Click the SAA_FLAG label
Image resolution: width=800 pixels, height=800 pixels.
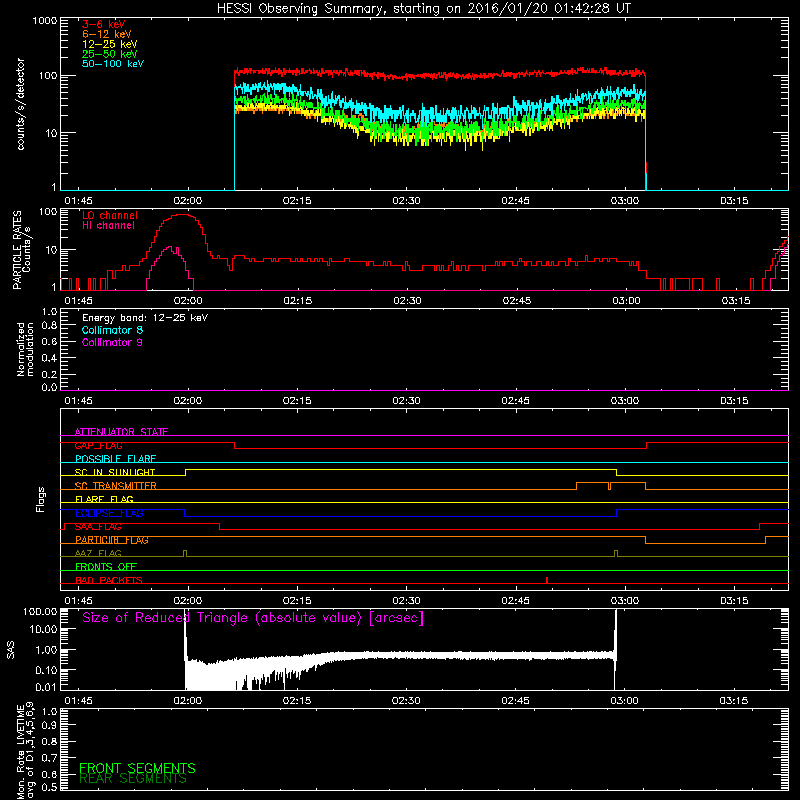pyautogui.click(x=98, y=527)
